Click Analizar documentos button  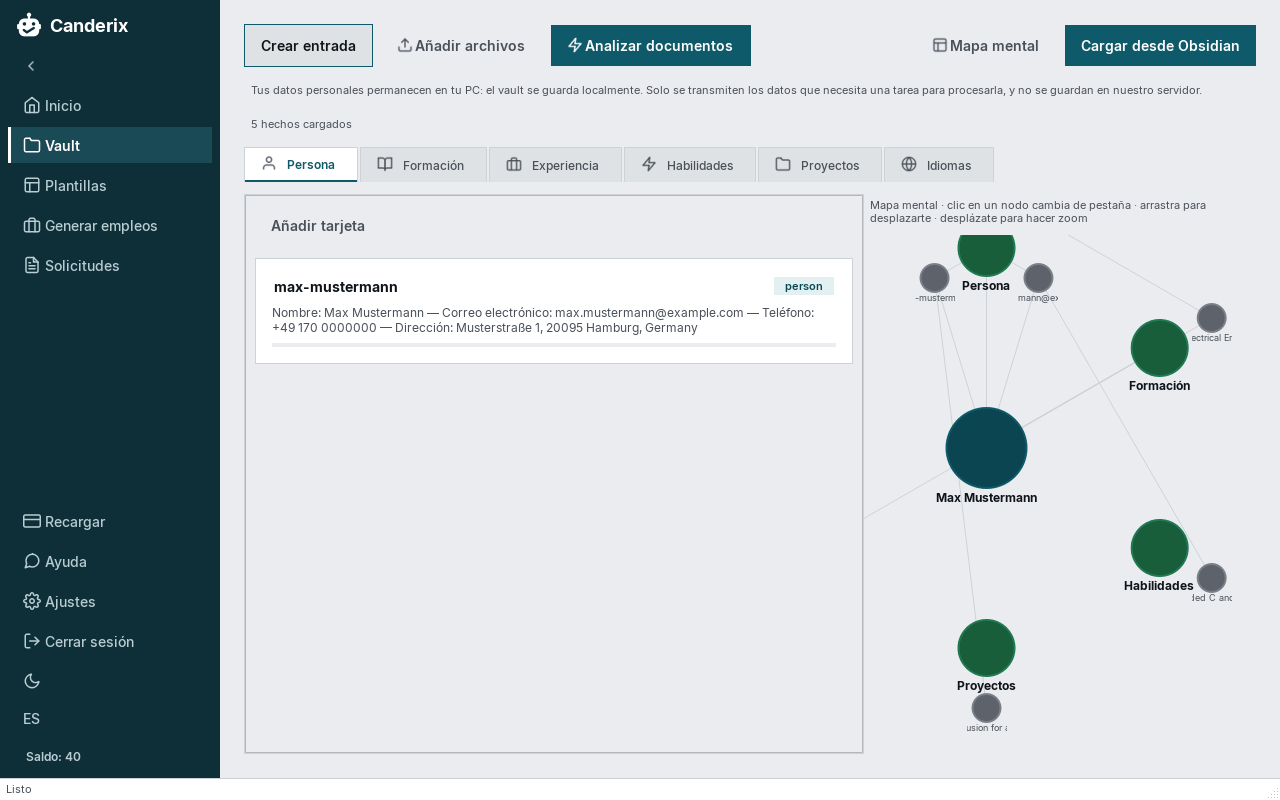(651, 46)
